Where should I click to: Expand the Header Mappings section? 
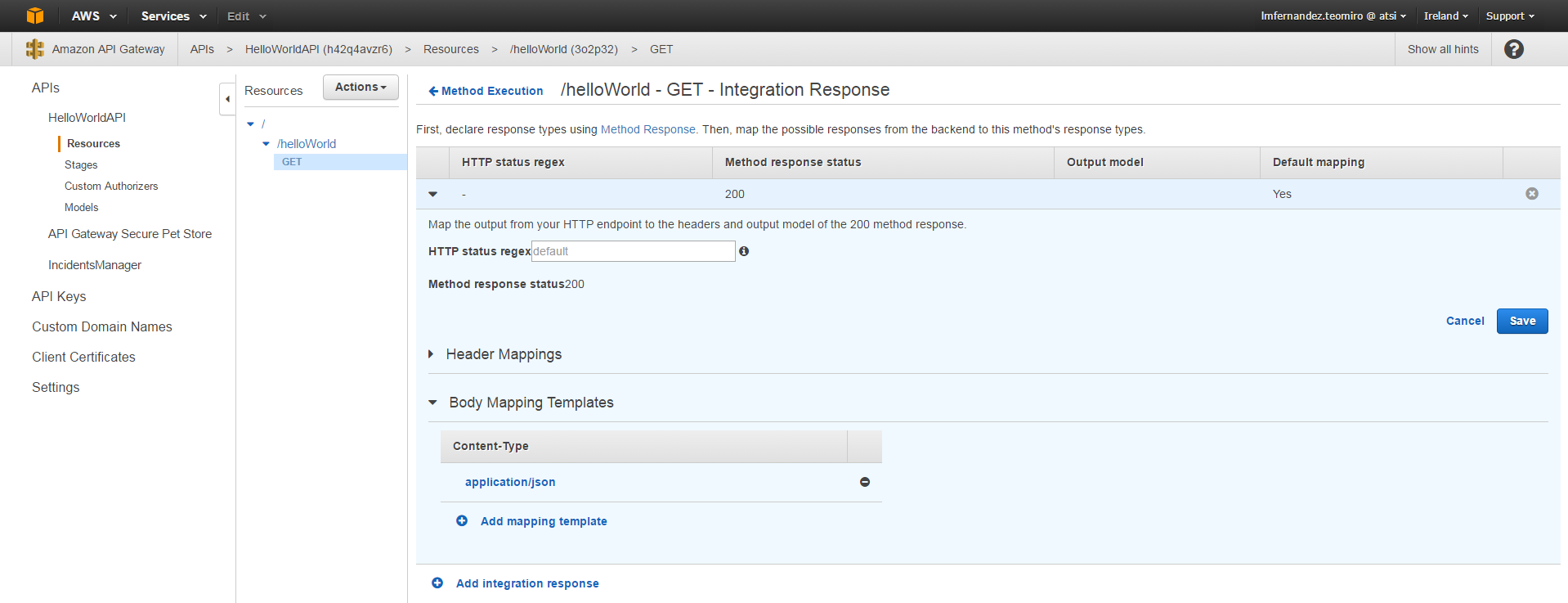pos(431,354)
